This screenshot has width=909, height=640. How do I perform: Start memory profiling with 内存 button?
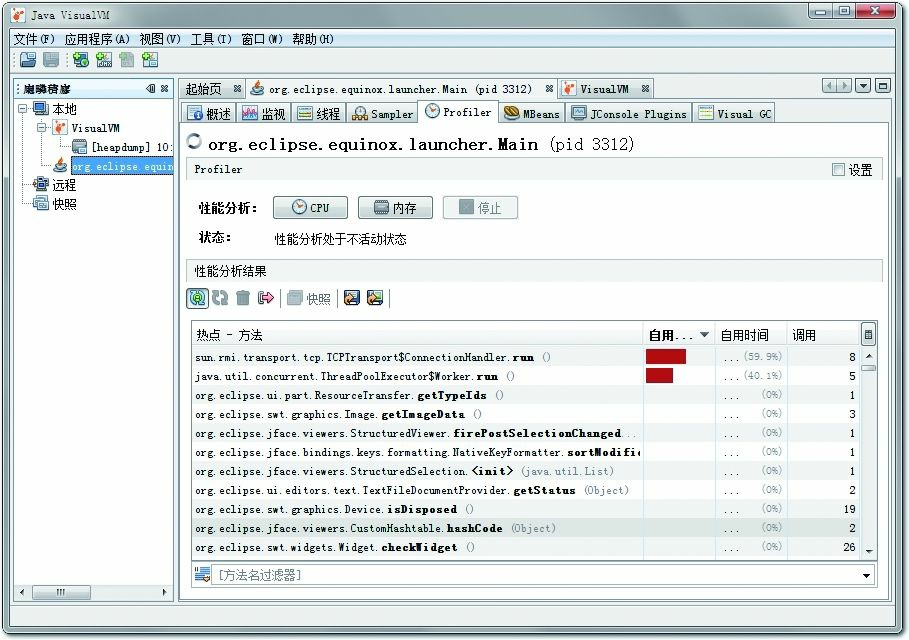(x=395, y=208)
